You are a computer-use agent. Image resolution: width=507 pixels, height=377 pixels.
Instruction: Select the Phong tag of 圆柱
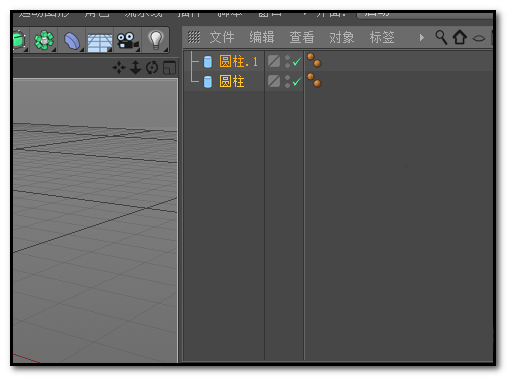tap(314, 80)
